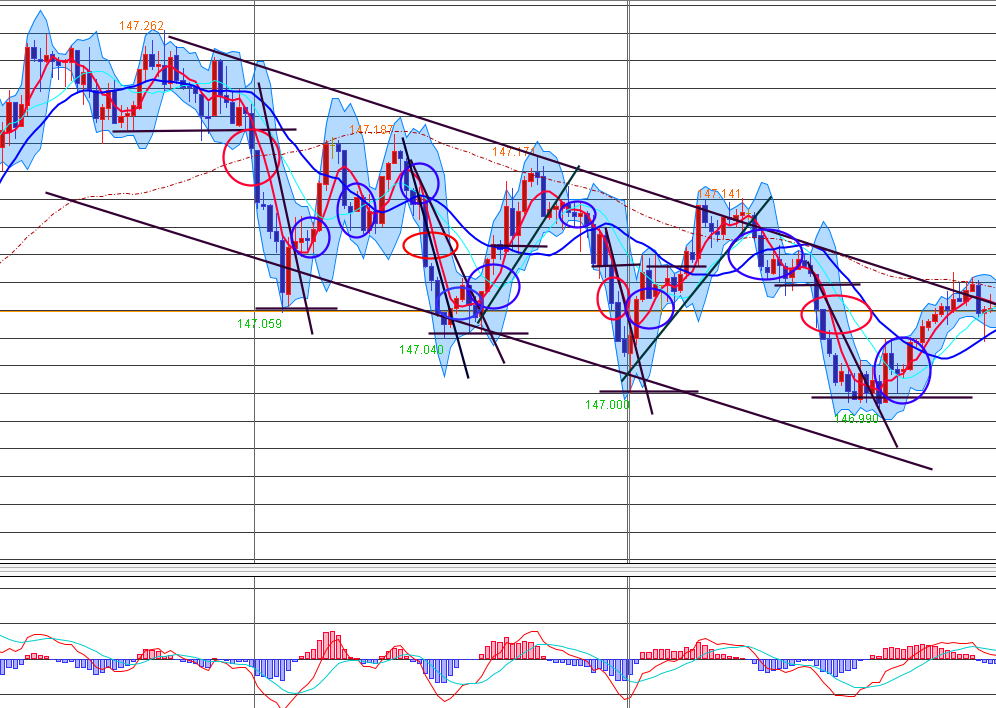Click the red ellipse above the 146.990 low

pyautogui.click(x=837, y=314)
